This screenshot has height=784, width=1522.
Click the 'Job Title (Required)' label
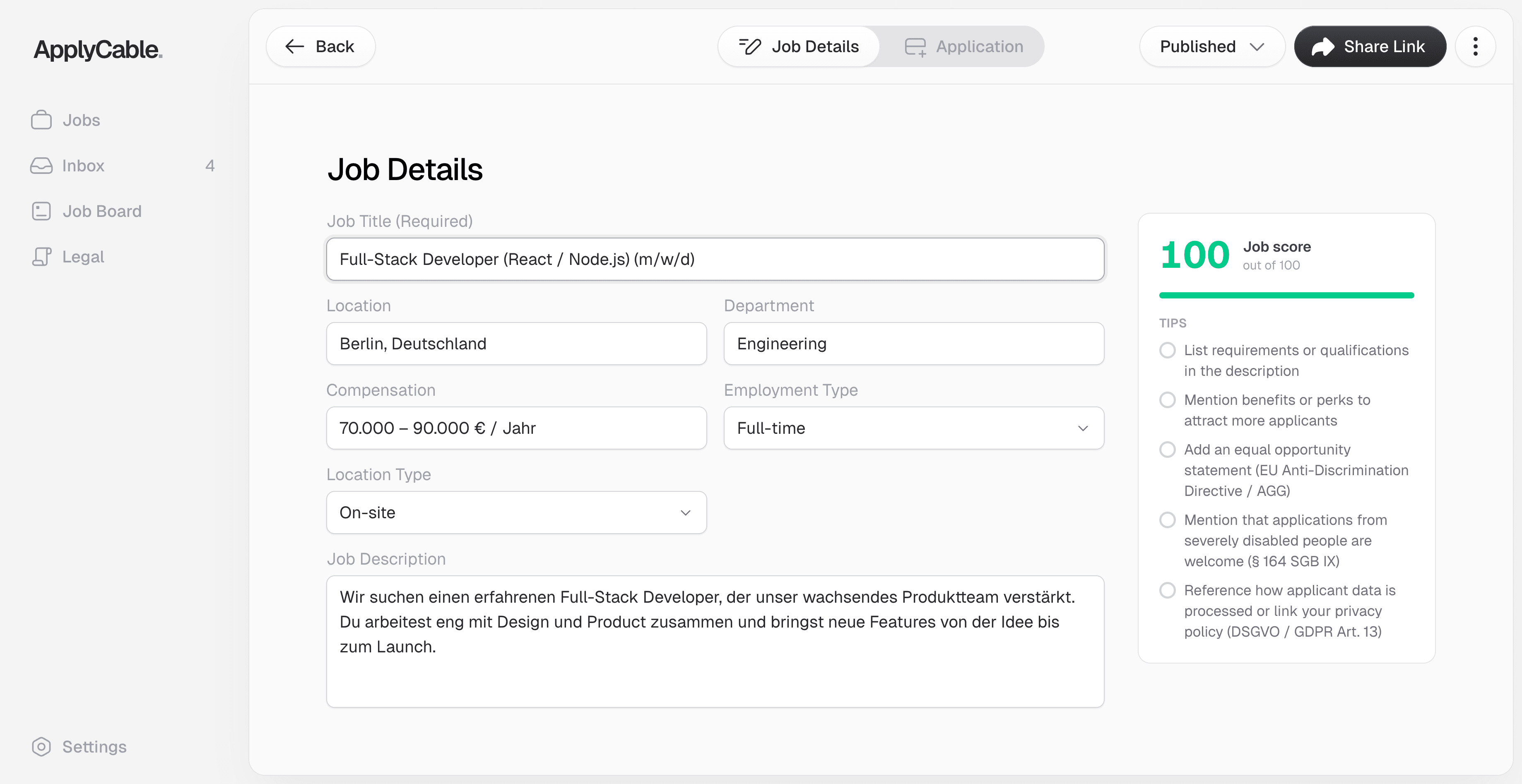400,221
